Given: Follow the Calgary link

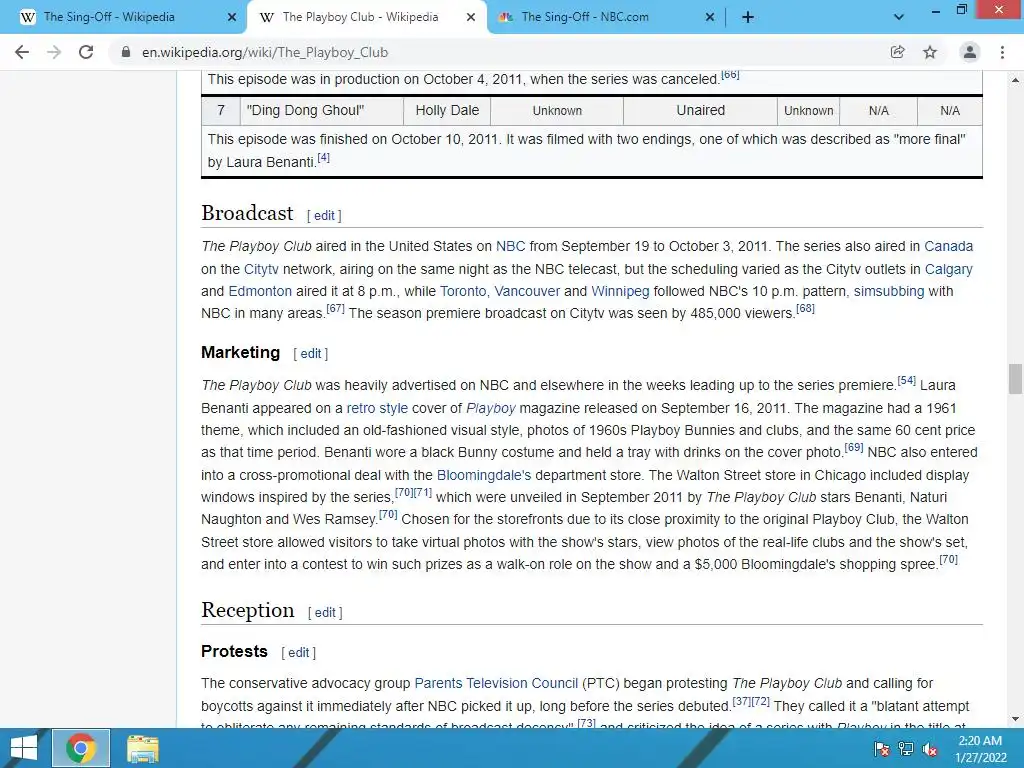Looking at the screenshot, I should click(x=948, y=269).
